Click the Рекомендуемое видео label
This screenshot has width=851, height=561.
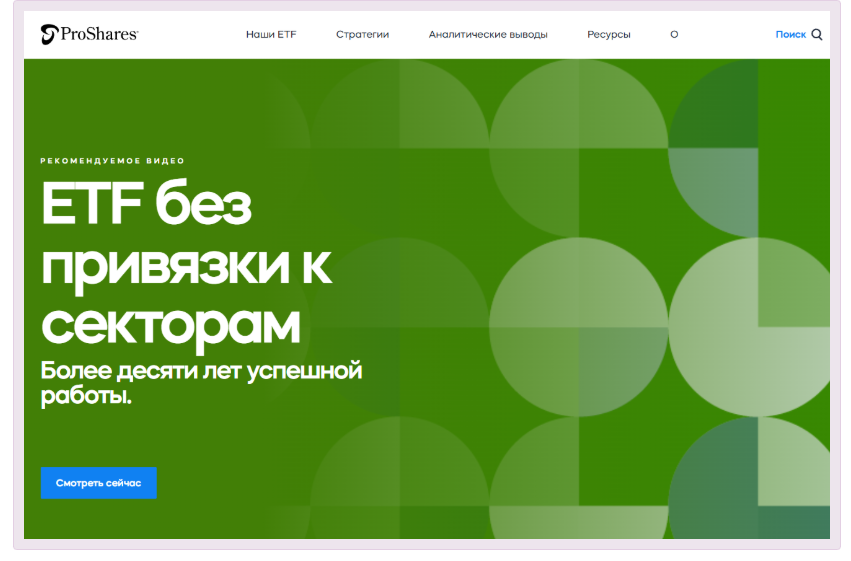pos(112,161)
